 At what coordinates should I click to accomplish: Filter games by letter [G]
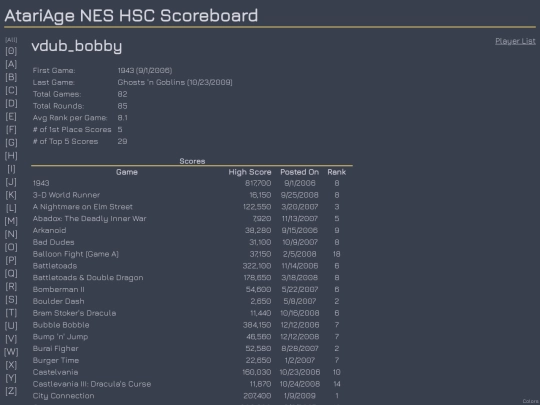[11, 143]
